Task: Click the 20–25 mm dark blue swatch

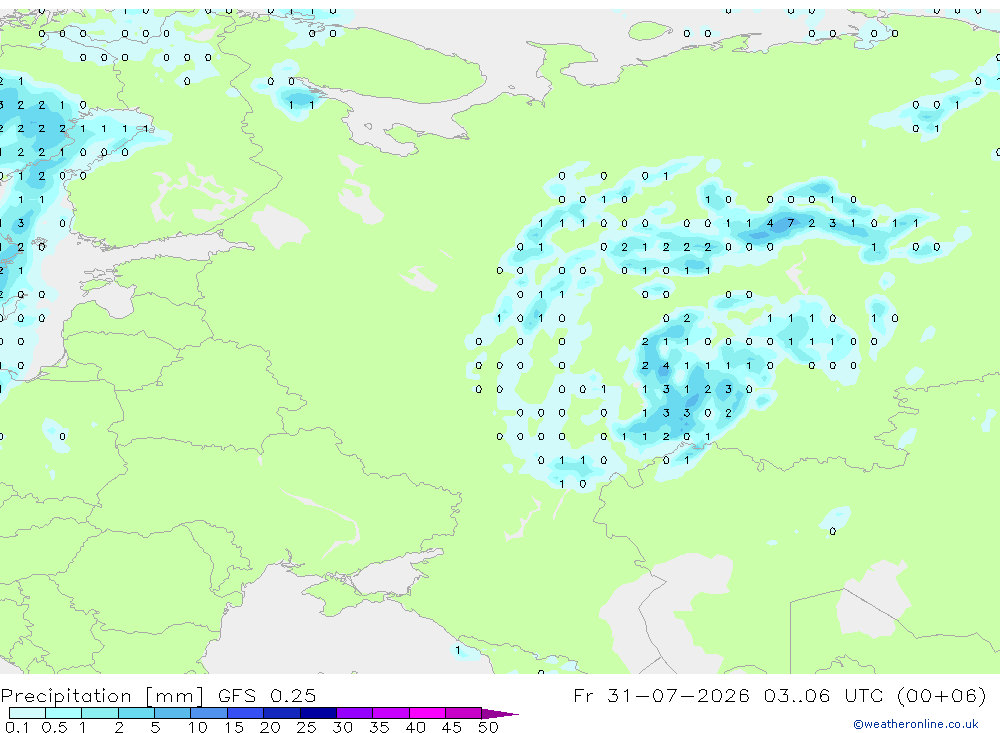Action: [282, 713]
